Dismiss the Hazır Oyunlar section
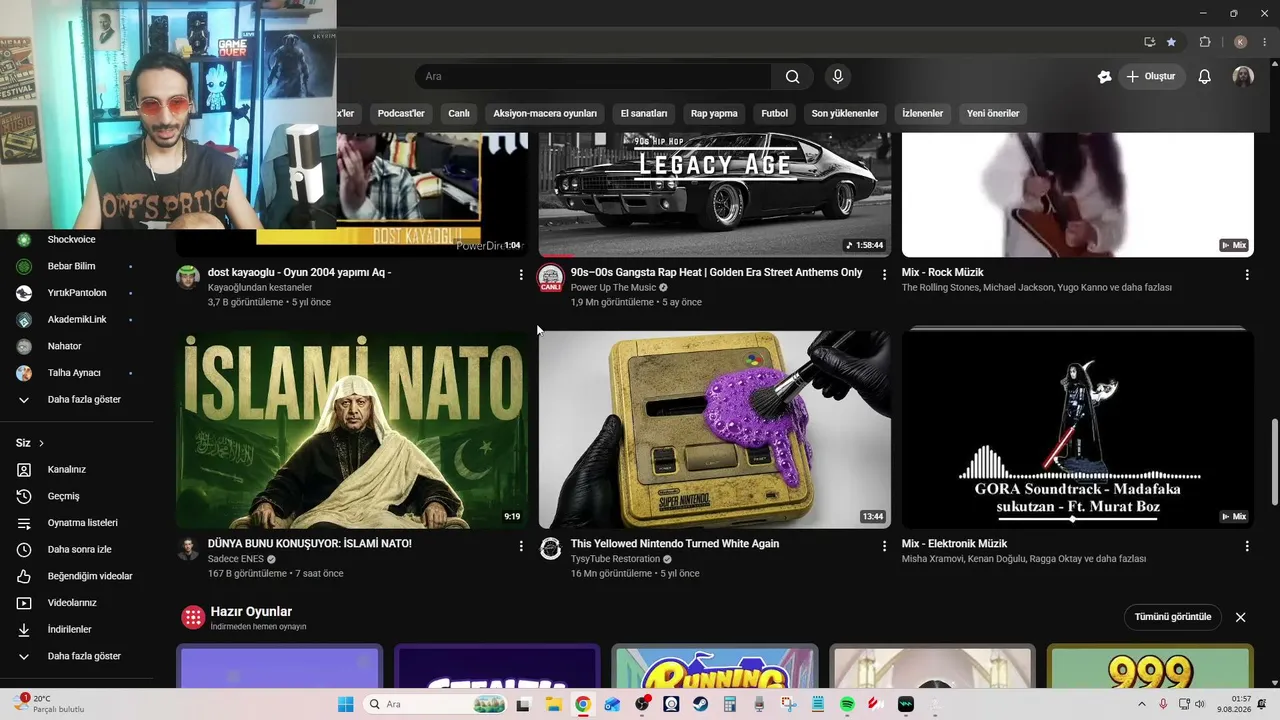The height and width of the screenshot is (720, 1280). 1240,617
